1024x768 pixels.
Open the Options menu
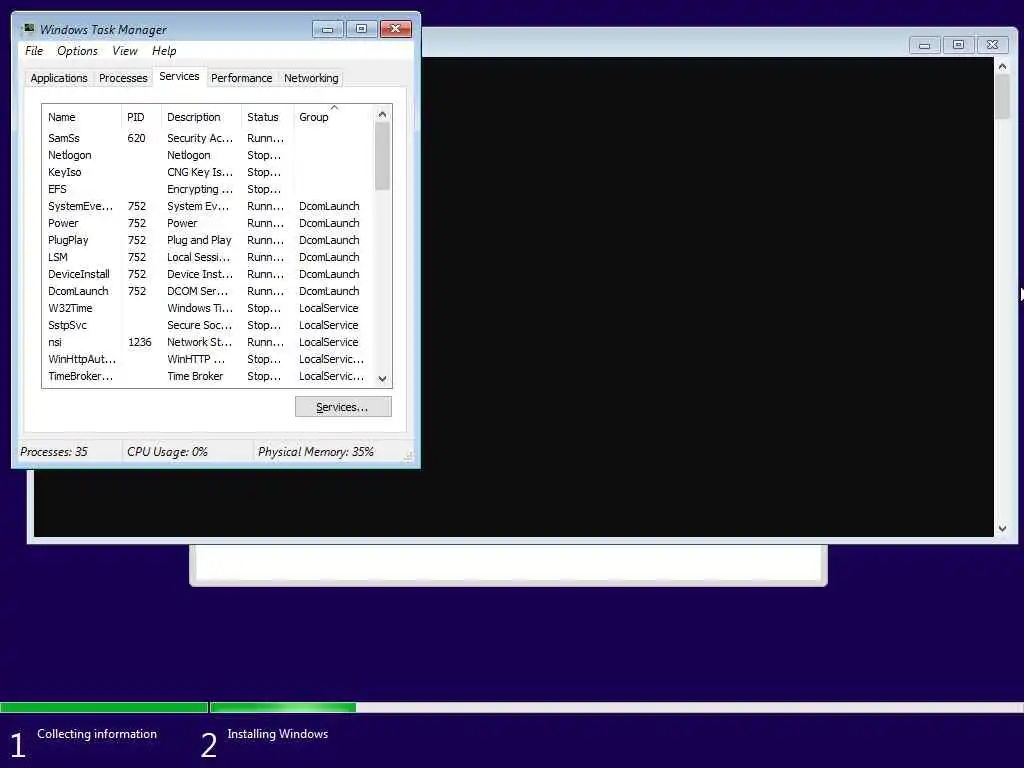(77, 51)
